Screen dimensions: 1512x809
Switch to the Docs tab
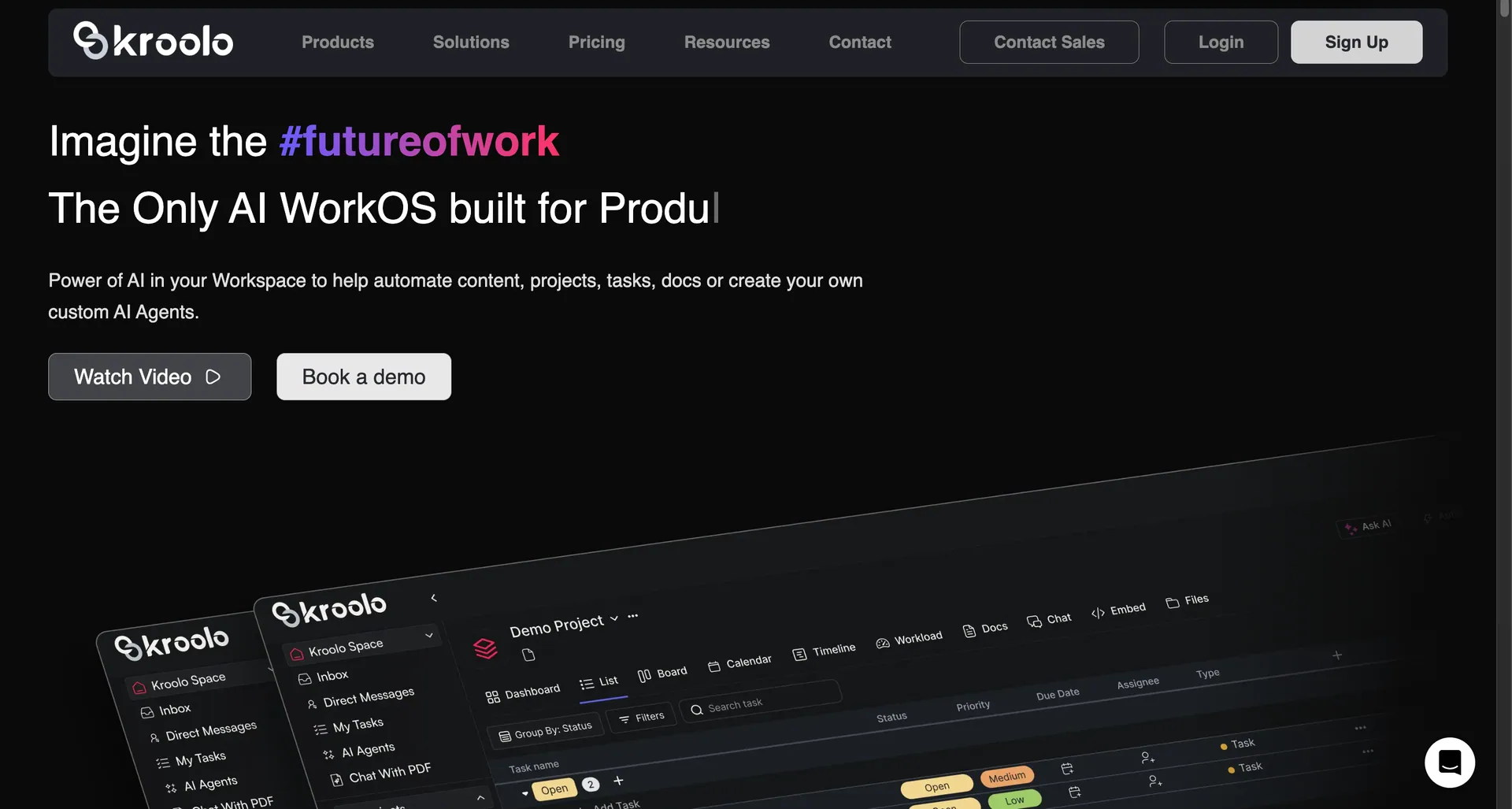pos(985,629)
